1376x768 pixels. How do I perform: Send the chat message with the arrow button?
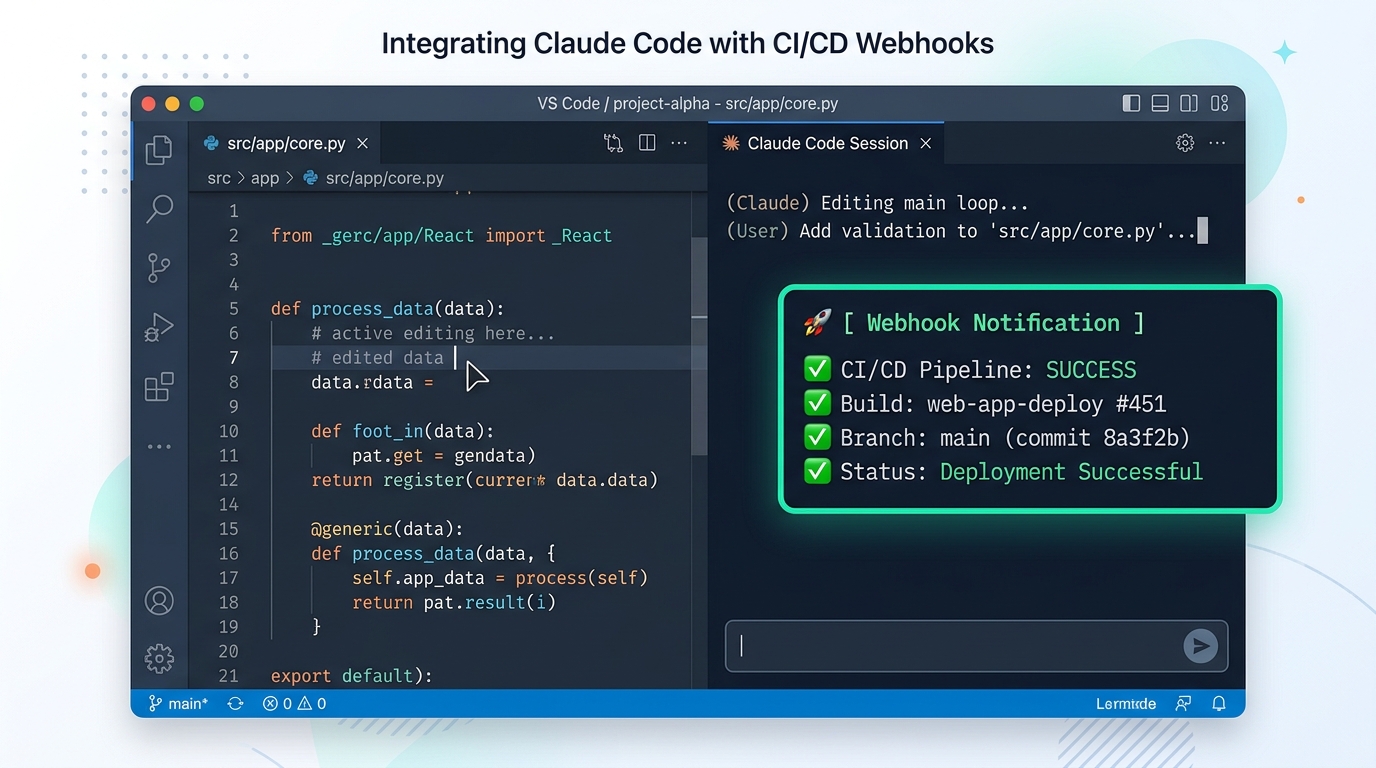pyautogui.click(x=1200, y=646)
